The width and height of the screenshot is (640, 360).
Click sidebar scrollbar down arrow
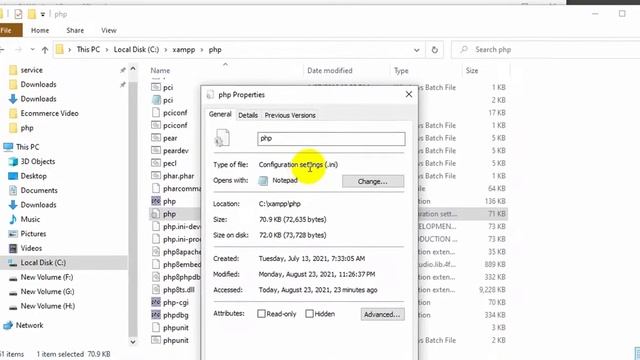[x=133, y=342]
